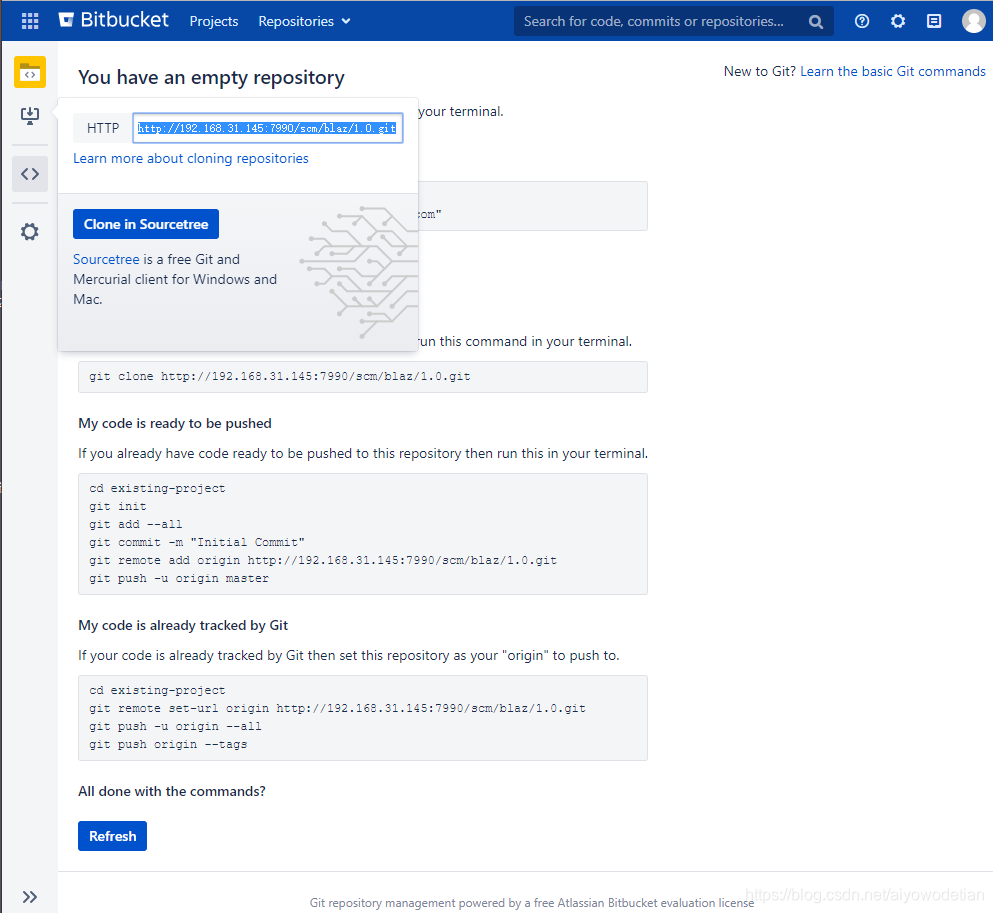
Task: Click 'You have an empty repository' heading
Action: point(211,77)
